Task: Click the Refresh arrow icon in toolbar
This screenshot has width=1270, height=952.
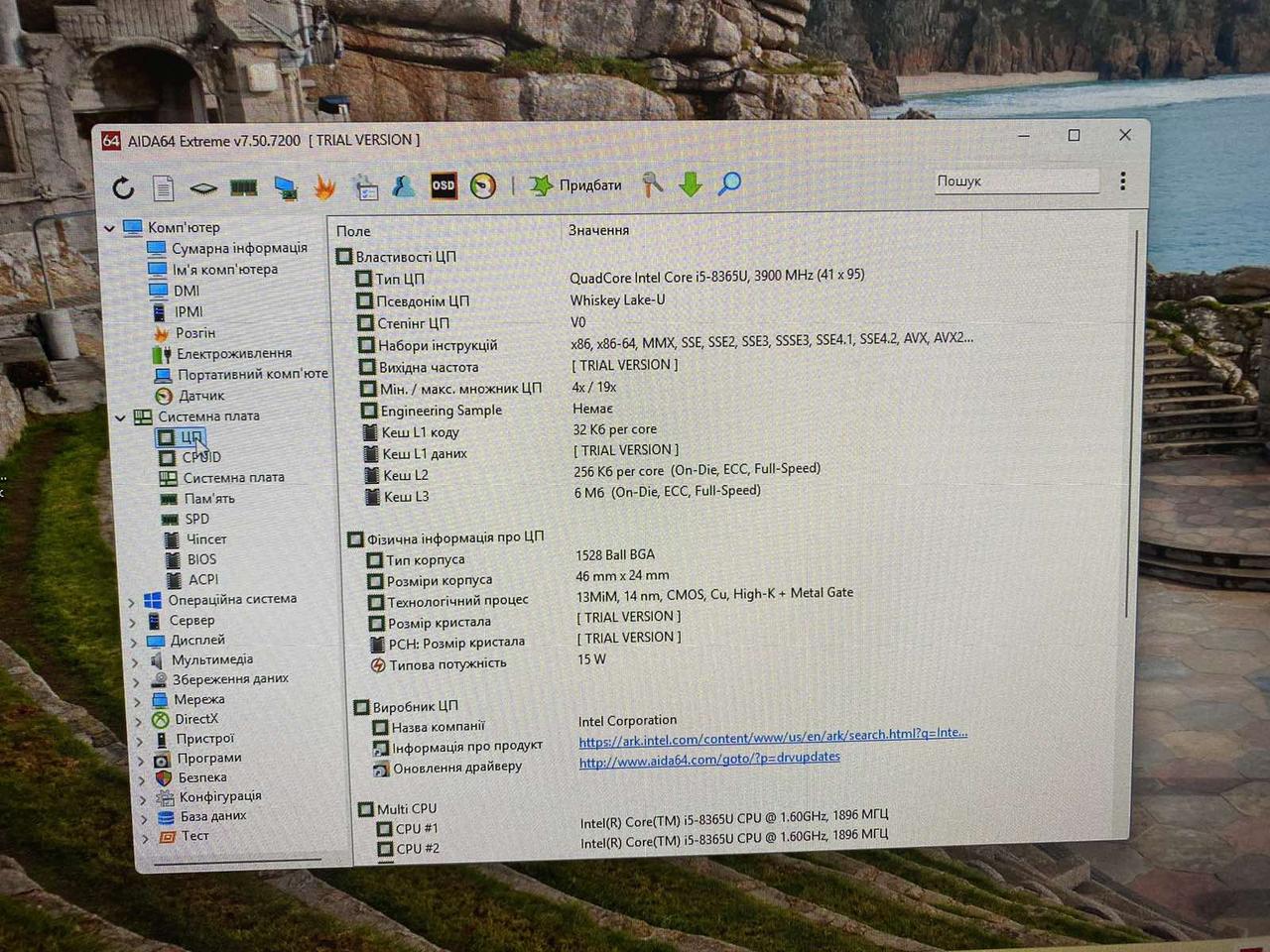Action: 123,187
